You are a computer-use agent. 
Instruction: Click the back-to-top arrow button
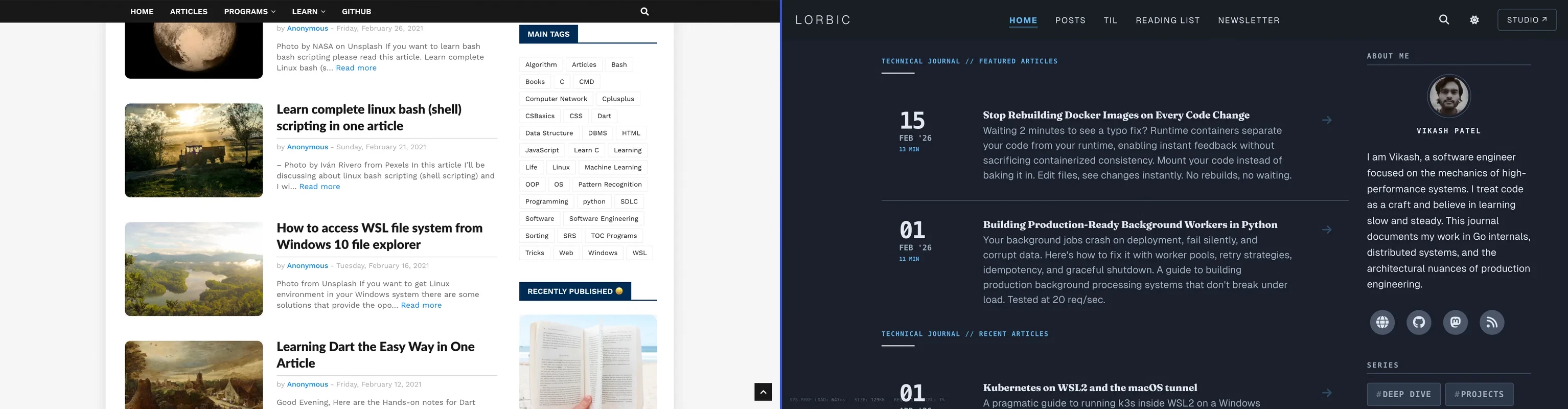tap(764, 392)
